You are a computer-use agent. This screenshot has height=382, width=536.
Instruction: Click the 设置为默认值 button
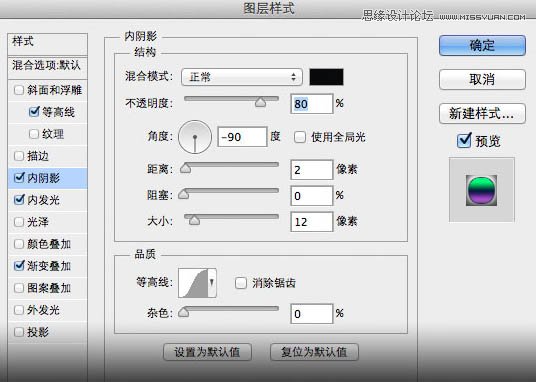[207, 352]
